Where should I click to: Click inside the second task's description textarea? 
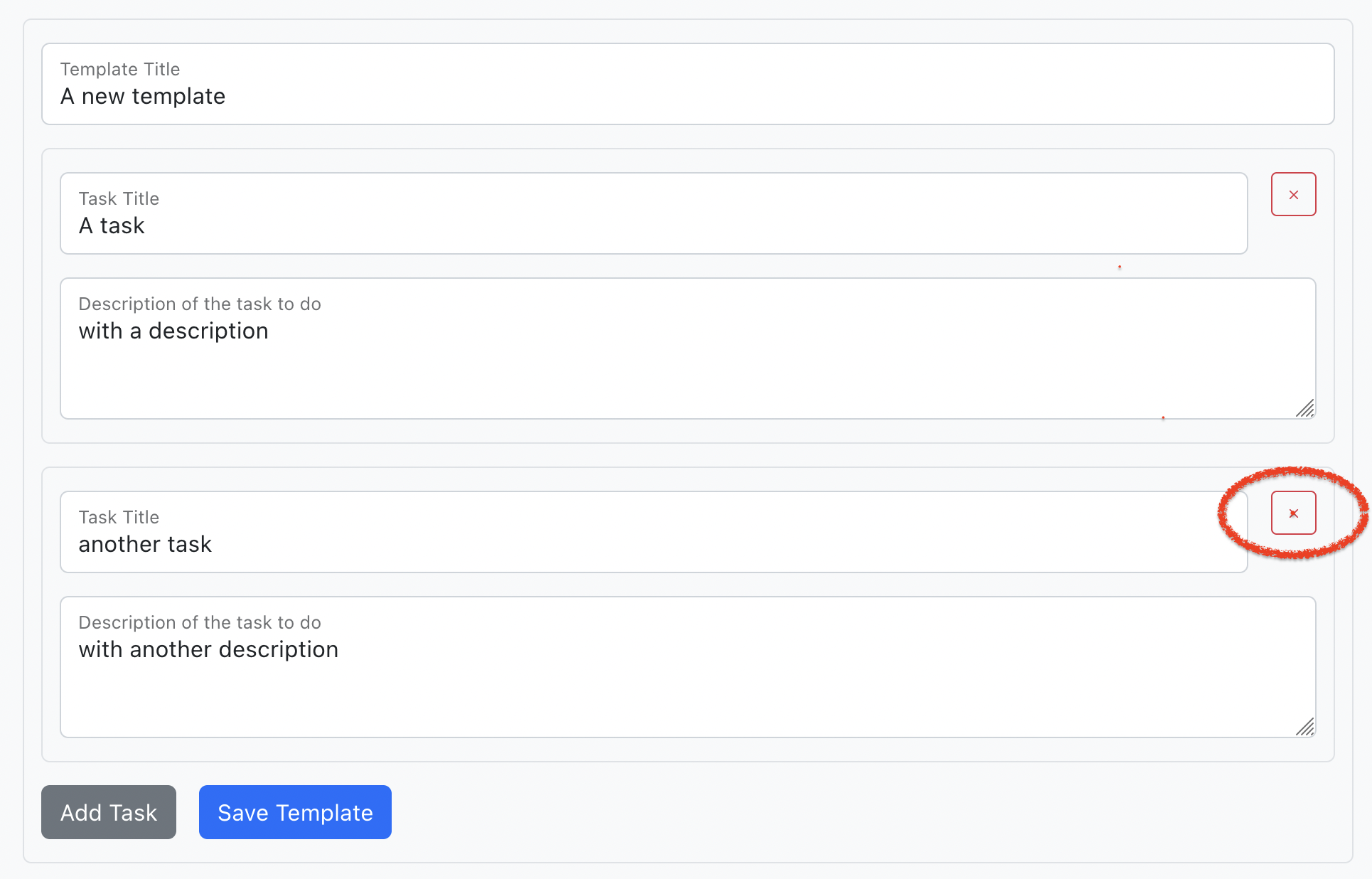[687, 667]
